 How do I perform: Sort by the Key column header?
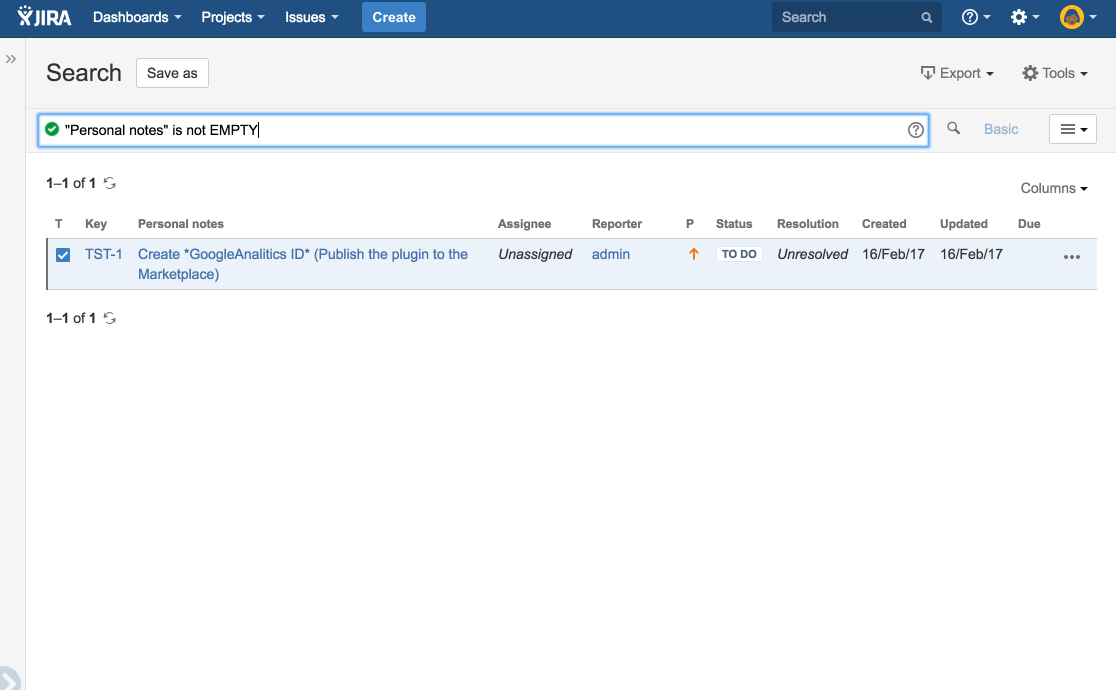point(96,224)
